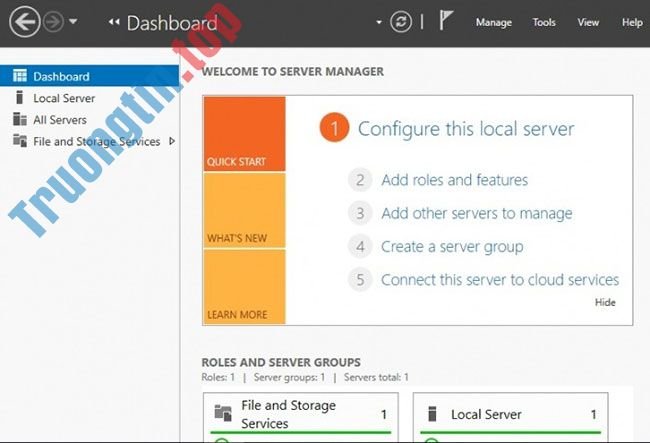Click the step 2 circle
The height and width of the screenshot is (443, 650).
tap(360, 180)
